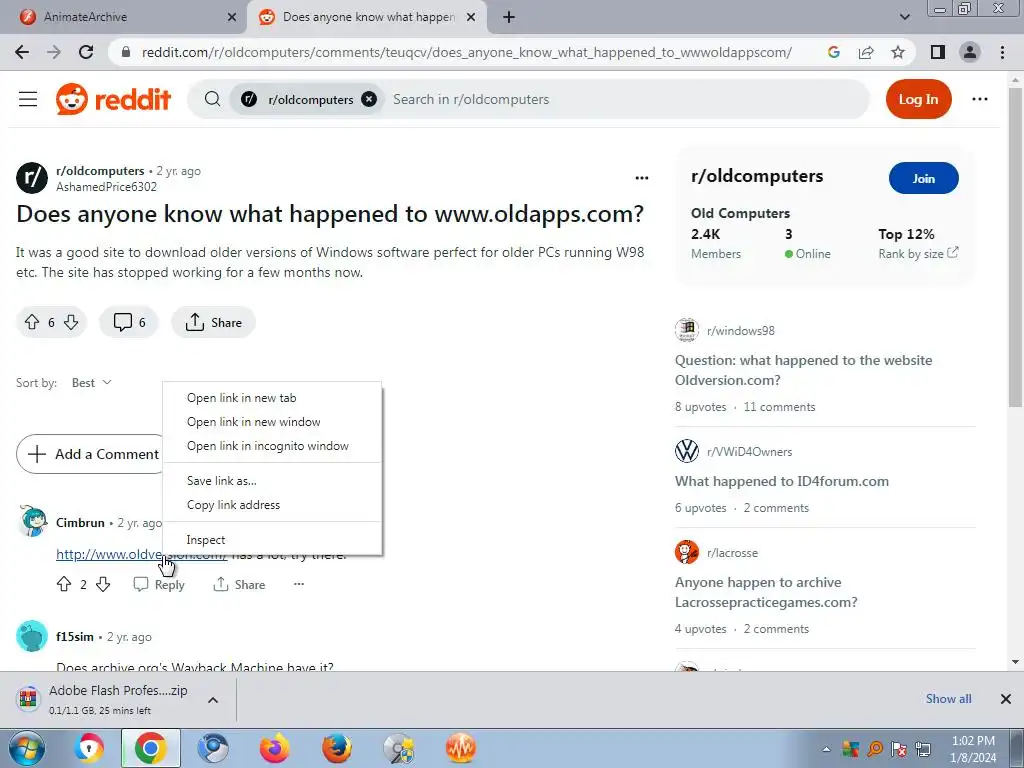
Task: Remove the r/oldcomputers search filter
Action: click(369, 99)
